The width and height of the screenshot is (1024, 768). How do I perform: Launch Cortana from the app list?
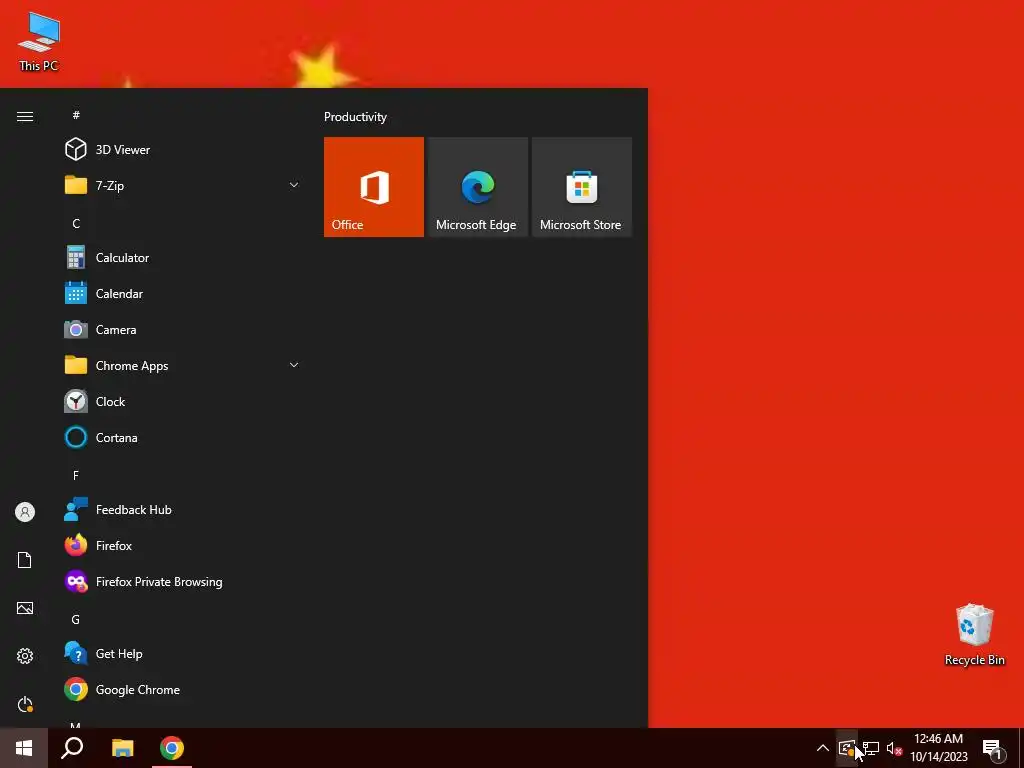[x=183, y=438]
